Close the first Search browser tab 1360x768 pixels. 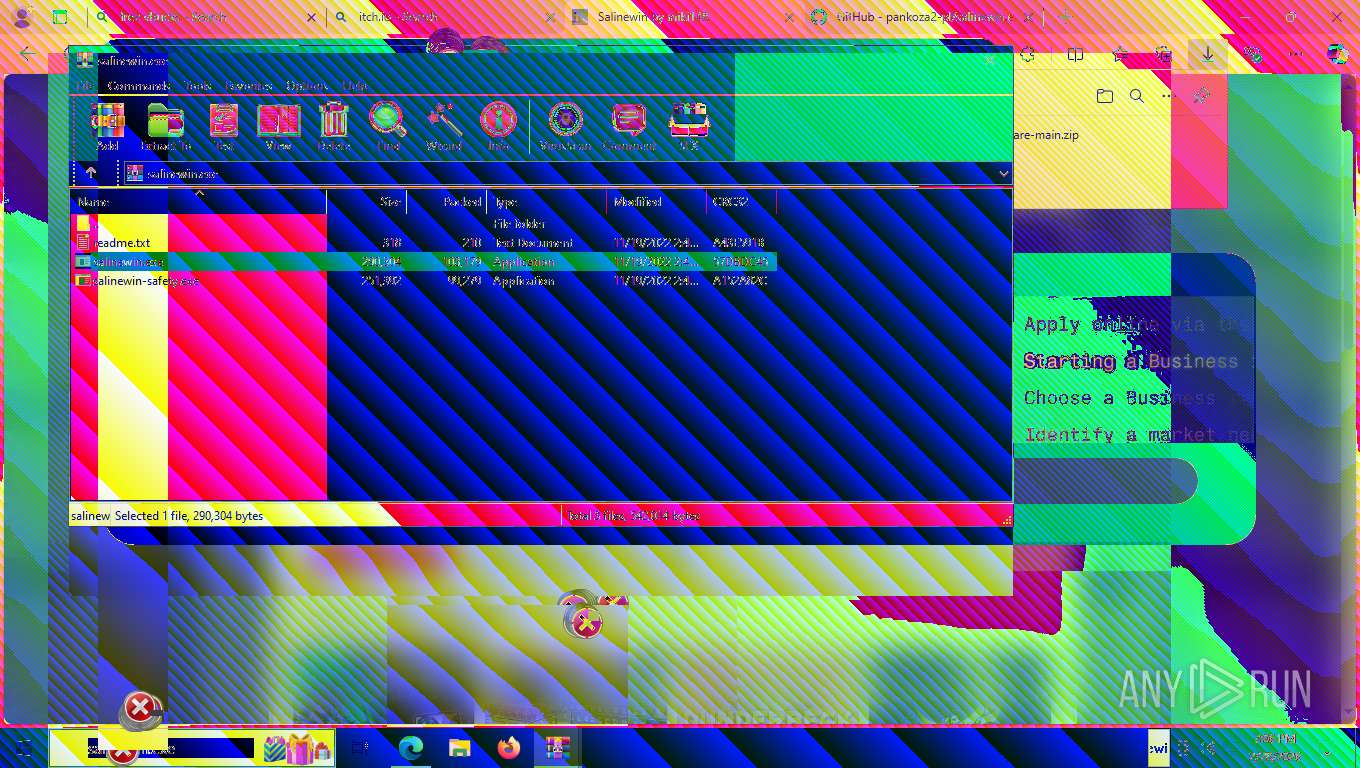tap(311, 17)
